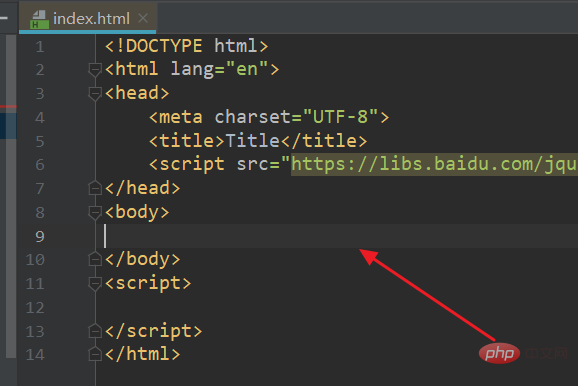Click line number 14 in the gutter
The height and width of the screenshot is (386, 578).
[35, 355]
